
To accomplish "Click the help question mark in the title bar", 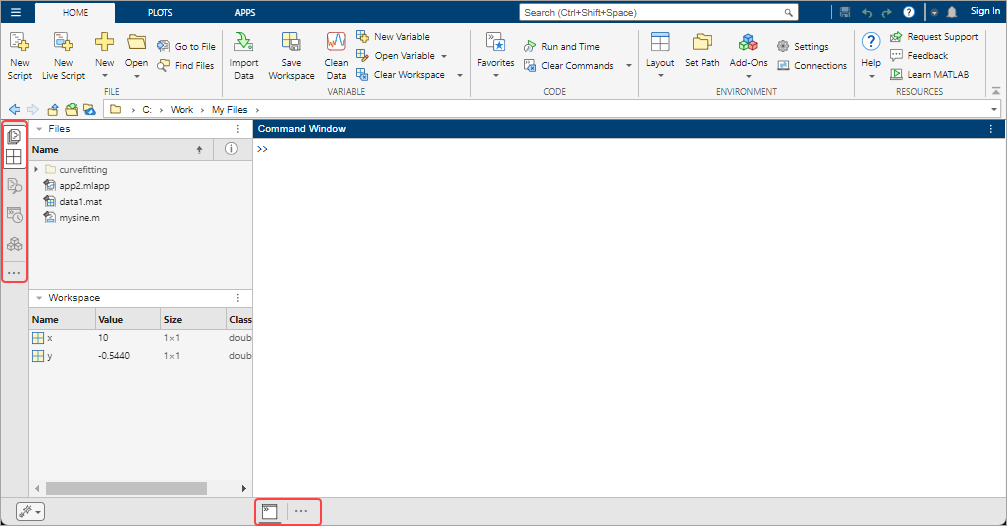I will coord(909,12).
